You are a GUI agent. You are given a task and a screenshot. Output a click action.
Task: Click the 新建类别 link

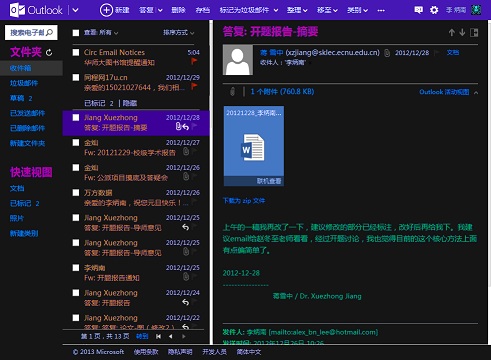pyautogui.click(x=24, y=233)
